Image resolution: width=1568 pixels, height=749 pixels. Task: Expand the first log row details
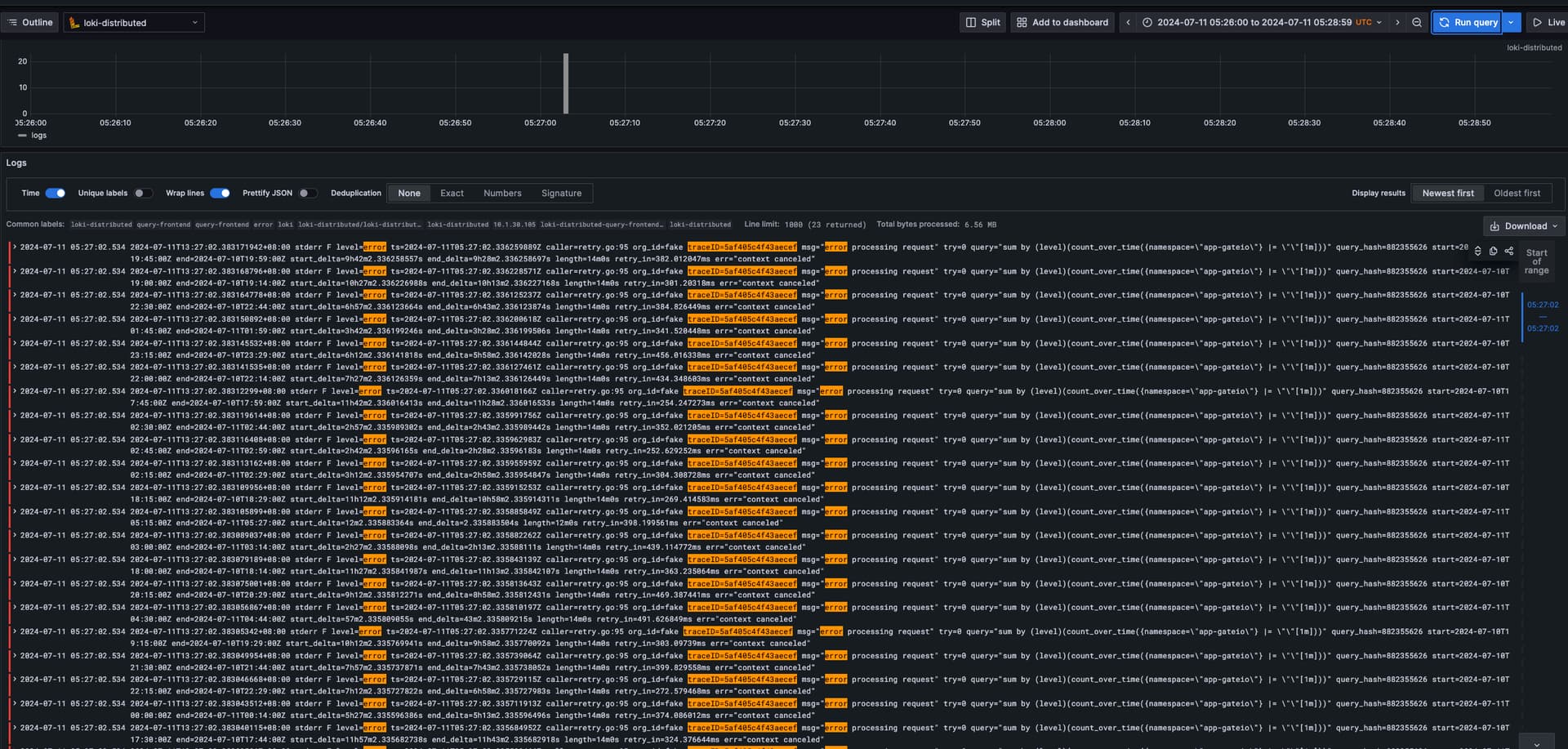14,247
